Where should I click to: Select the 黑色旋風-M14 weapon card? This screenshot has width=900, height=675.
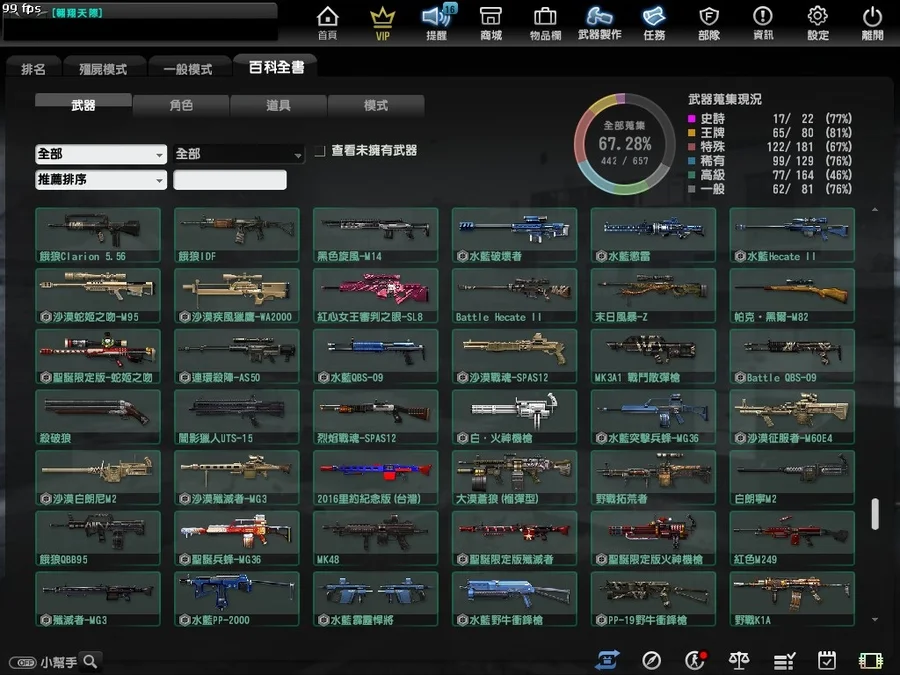(x=375, y=235)
